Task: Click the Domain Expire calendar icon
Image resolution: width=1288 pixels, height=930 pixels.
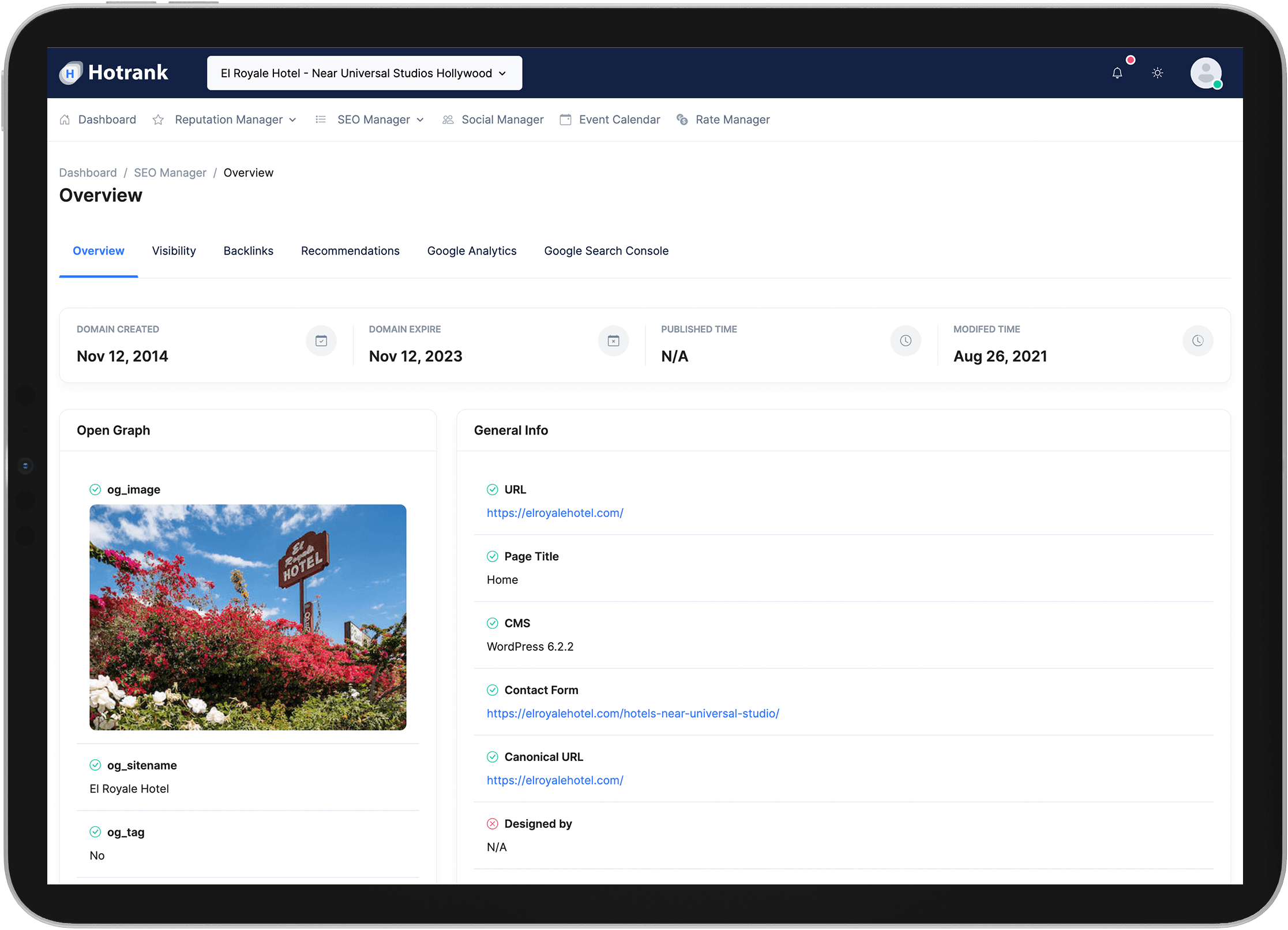Action: (x=613, y=341)
